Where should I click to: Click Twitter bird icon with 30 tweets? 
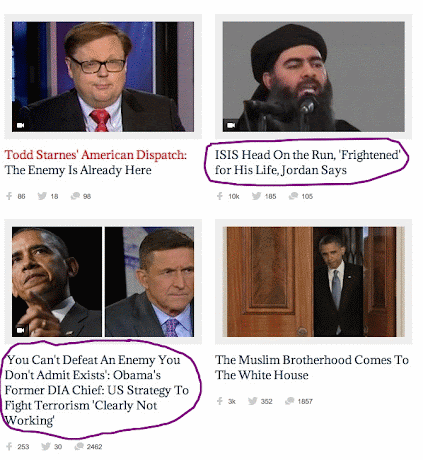(46, 446)
